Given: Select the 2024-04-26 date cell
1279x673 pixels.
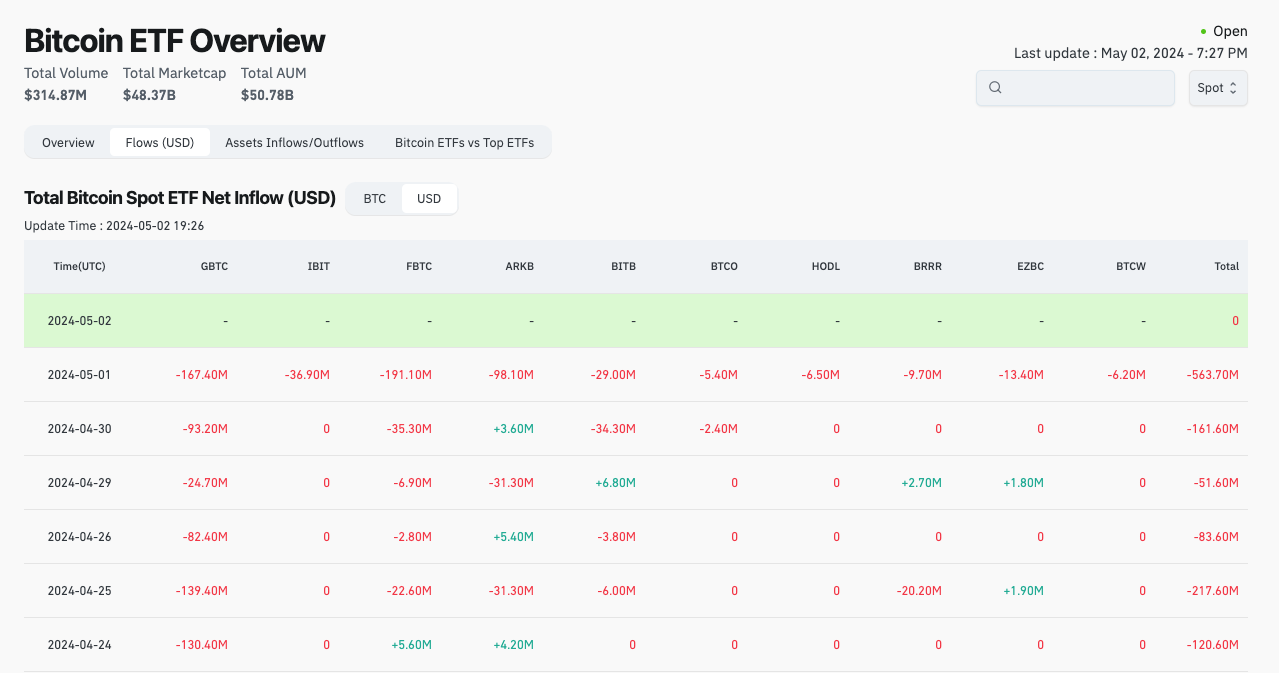Looking at the screenshot, I should (79, 537).
